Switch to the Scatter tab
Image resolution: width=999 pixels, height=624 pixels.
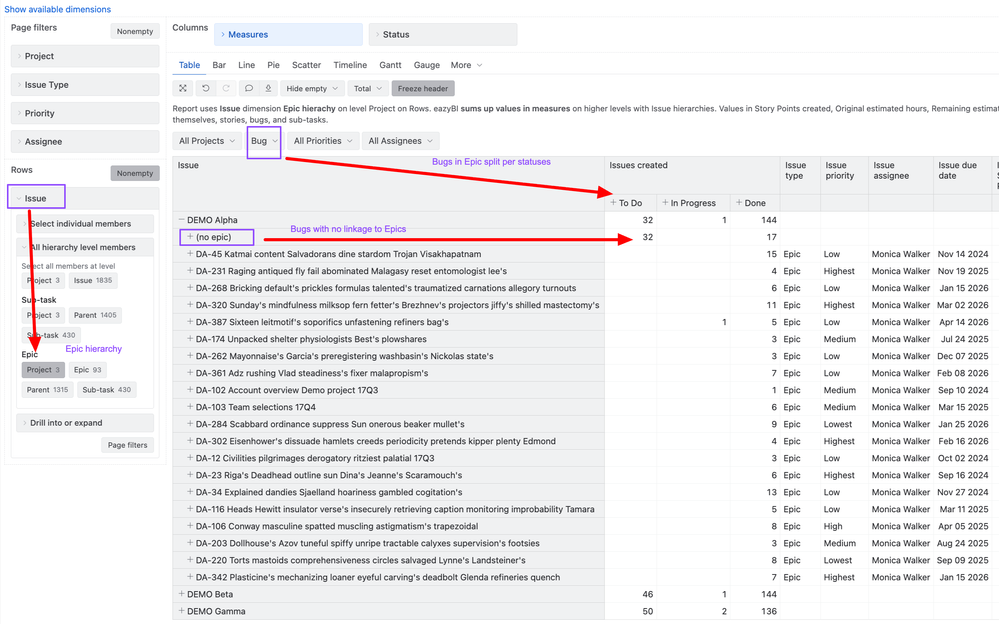[306, 65]
